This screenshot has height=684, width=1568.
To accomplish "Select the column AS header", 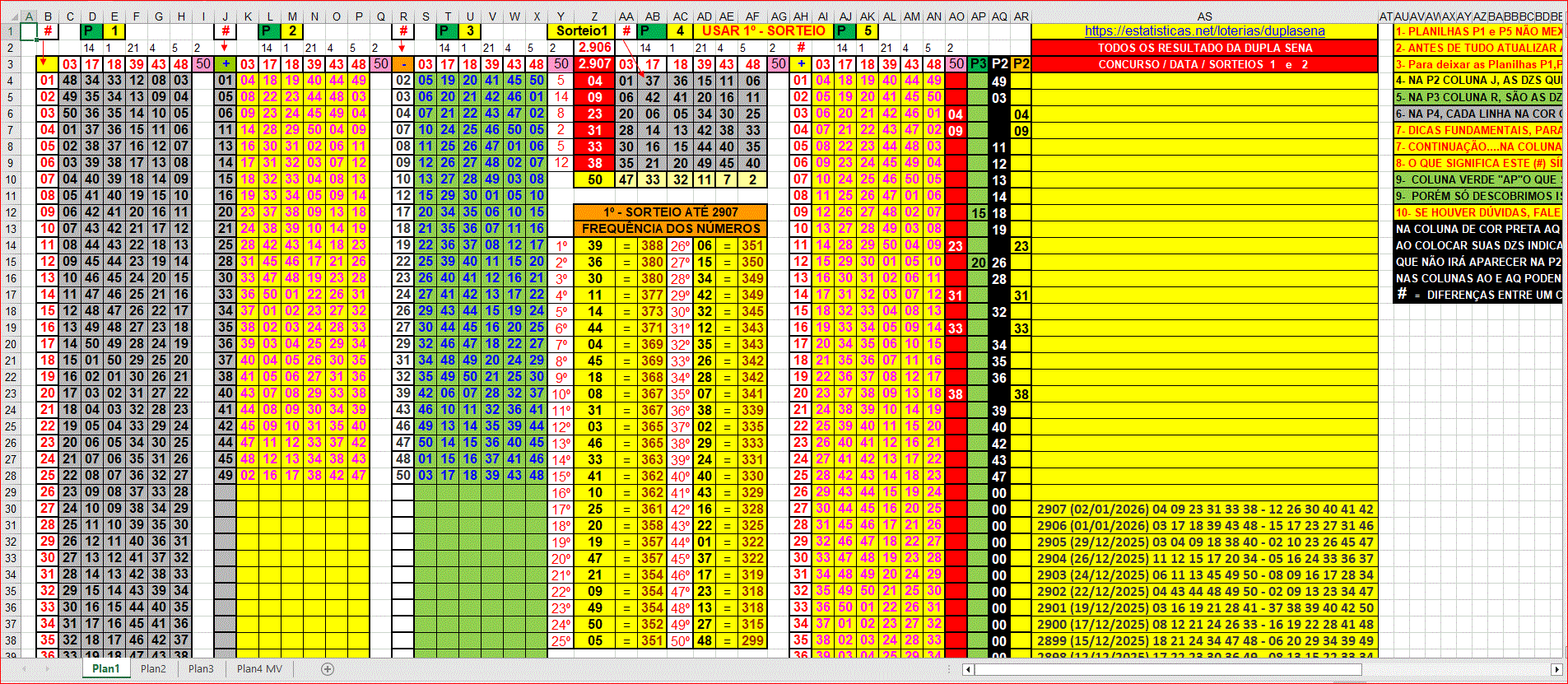I will click(x=1204, y=16).
